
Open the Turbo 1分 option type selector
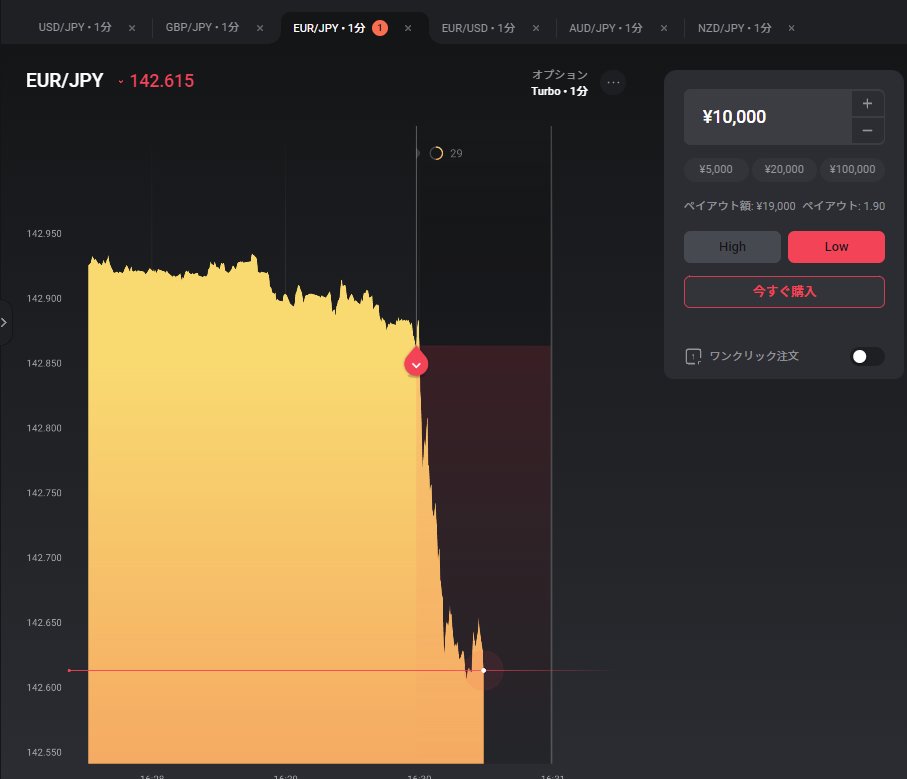tap(559, 83)
